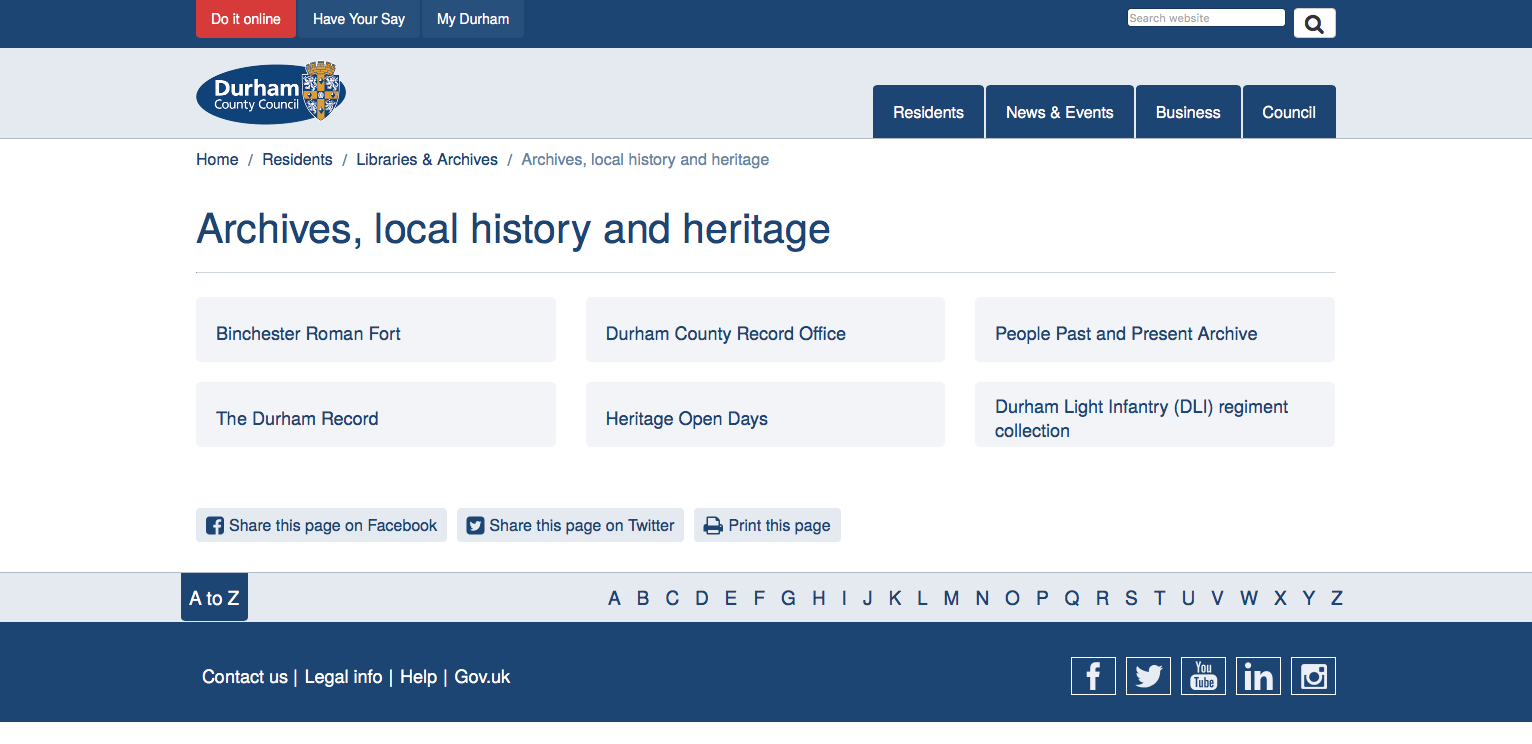The height and width of the screenshot is (744, 1532).
Task: Share this page on Twitter
Action: (x=570, y=525)
